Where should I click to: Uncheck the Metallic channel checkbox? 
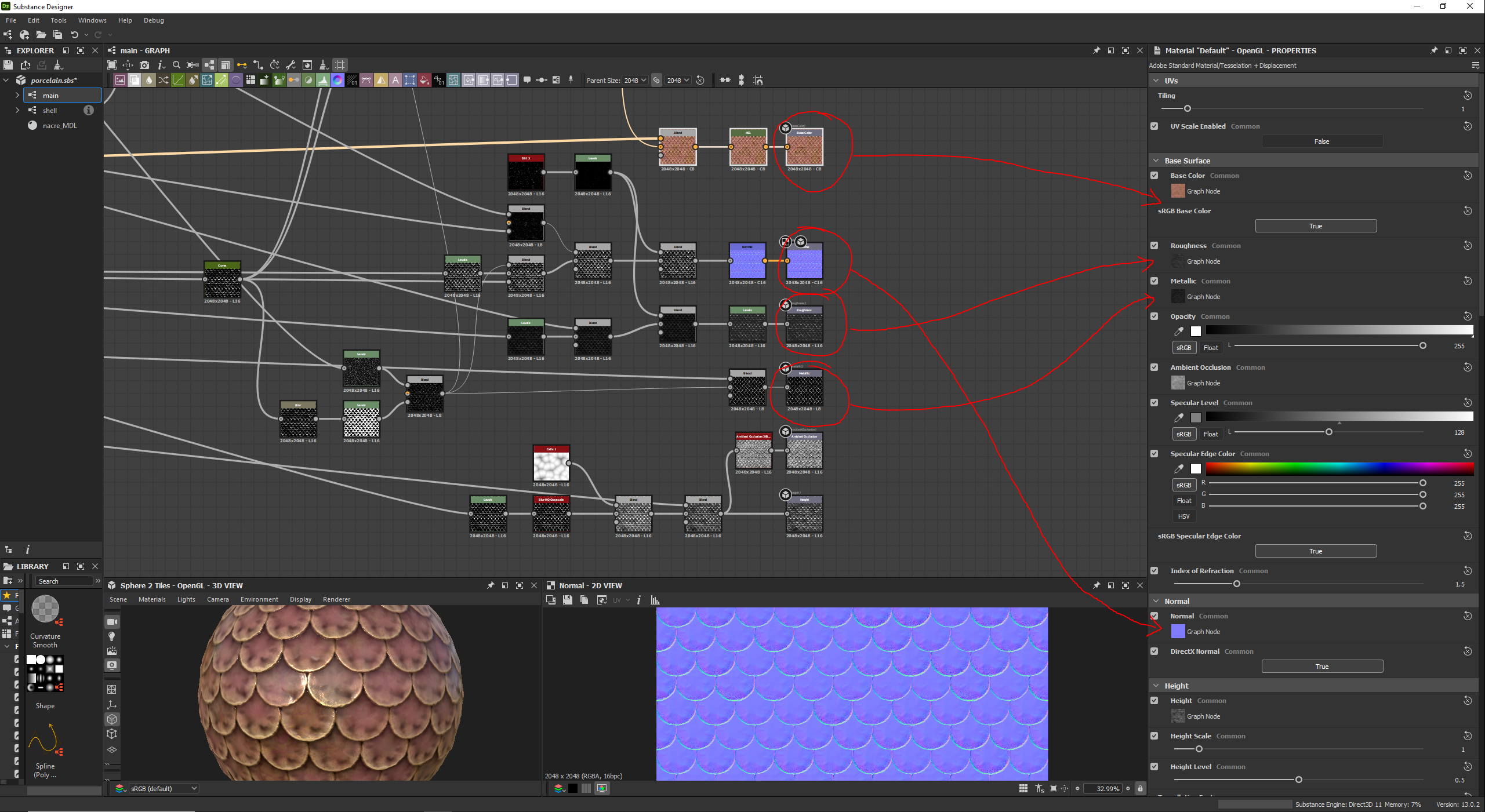(x=1155, y=281)
